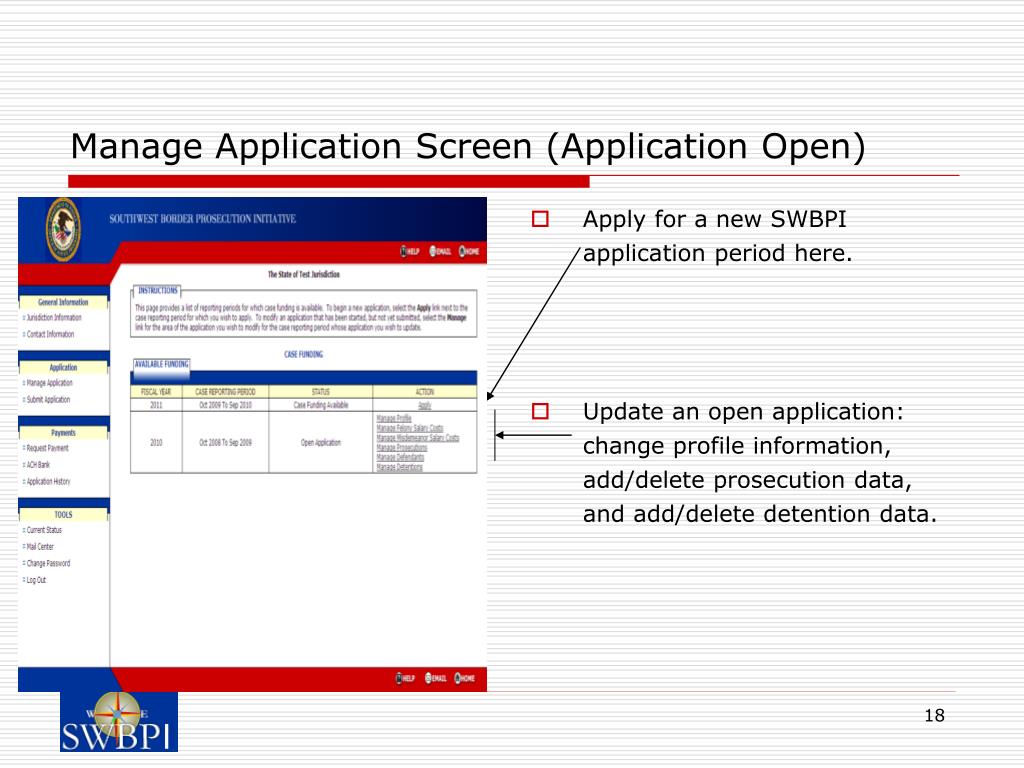Click the slide title 'Manage Application Screen (Application Open)'

click(468, 146)
